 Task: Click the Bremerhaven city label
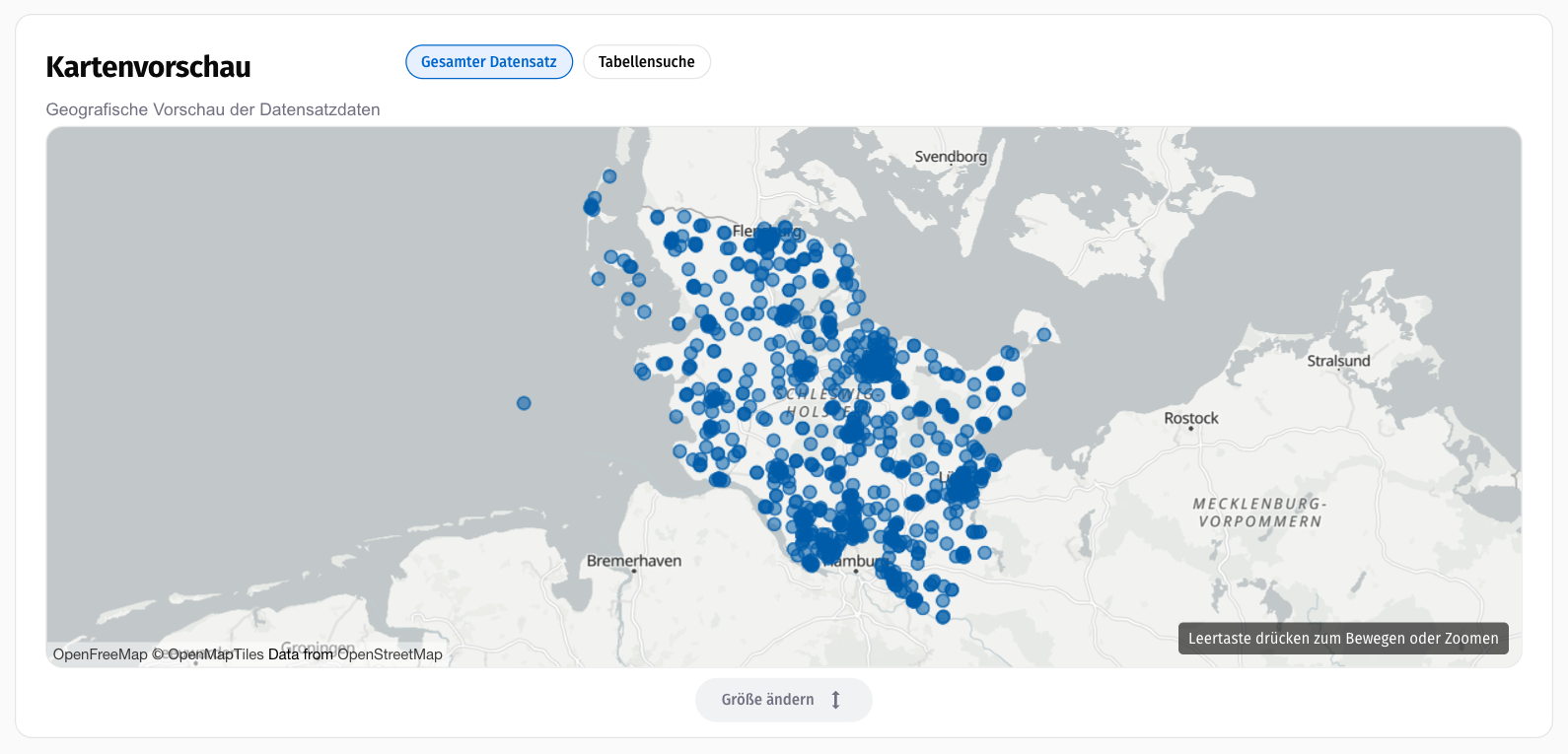pyautogui.click(x=634, y=561)
